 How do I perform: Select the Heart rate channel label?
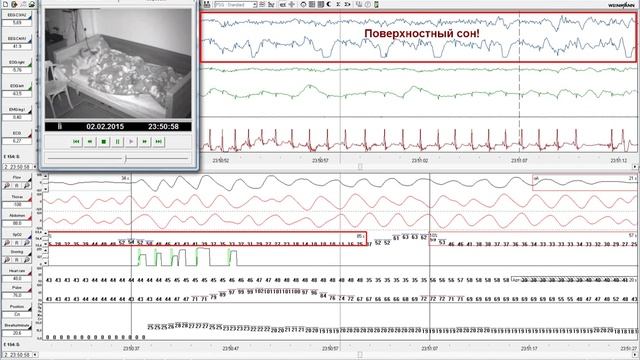coord(17,271)
